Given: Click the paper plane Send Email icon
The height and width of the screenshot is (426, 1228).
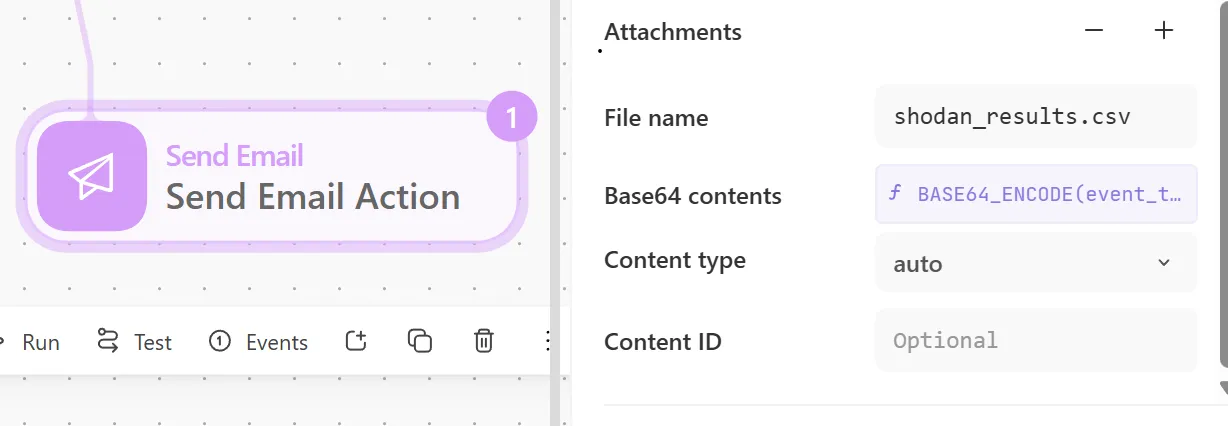Looking at the screenshot, I should pos(91,176).
